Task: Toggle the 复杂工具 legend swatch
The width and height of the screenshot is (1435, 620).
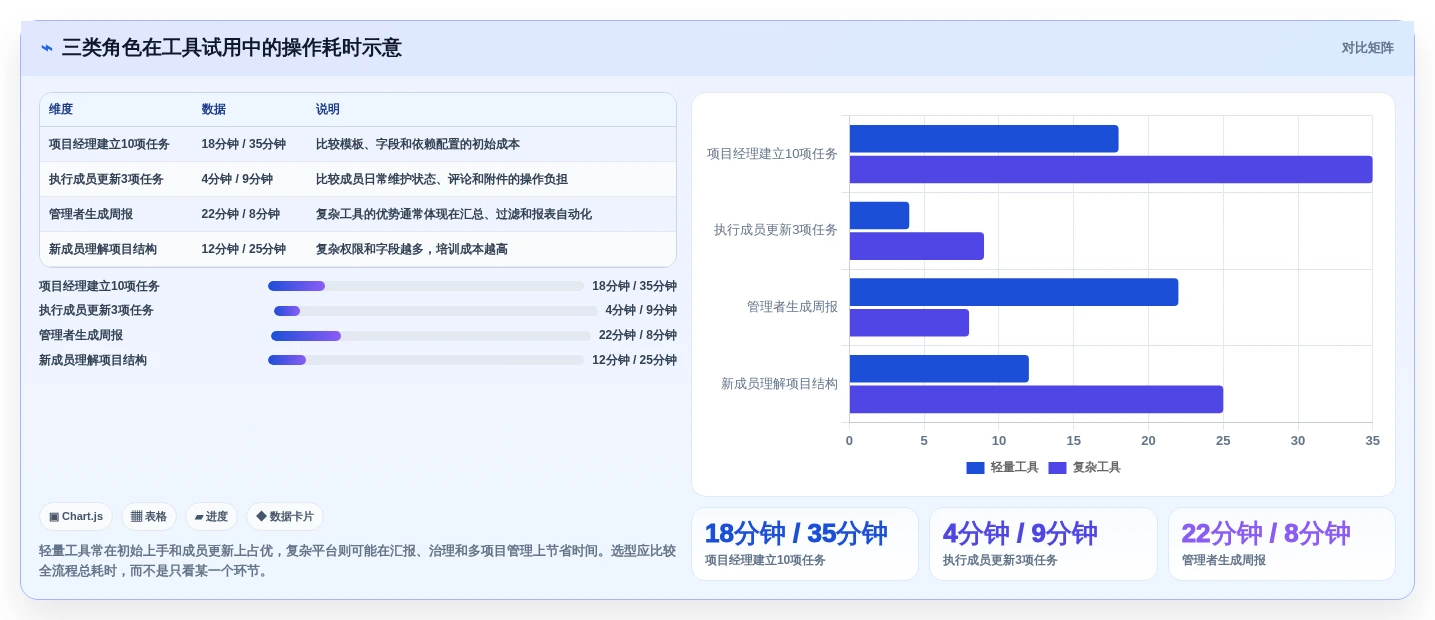Action: 1057,468
